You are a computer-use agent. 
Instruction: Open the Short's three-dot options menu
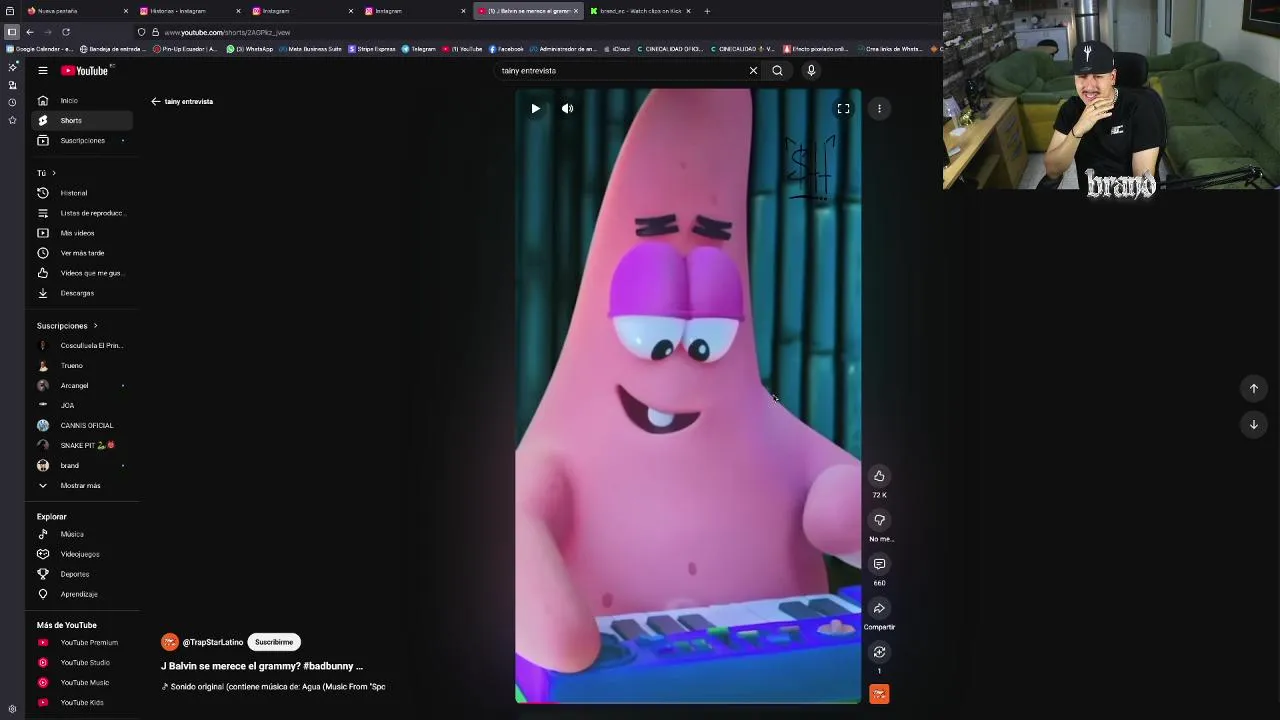[x=879, y=108]
